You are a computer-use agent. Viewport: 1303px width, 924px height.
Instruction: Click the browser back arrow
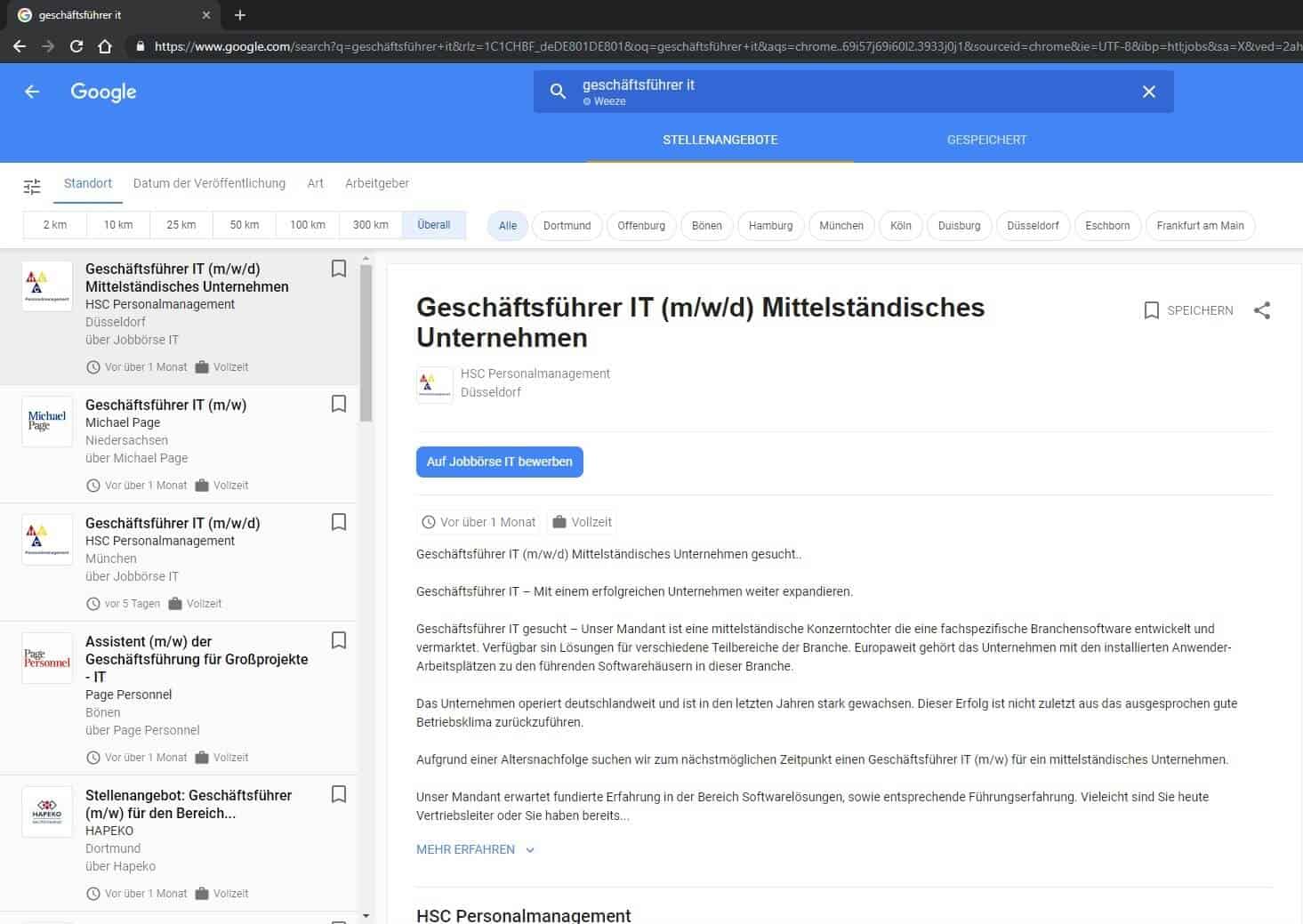(20, 46)
